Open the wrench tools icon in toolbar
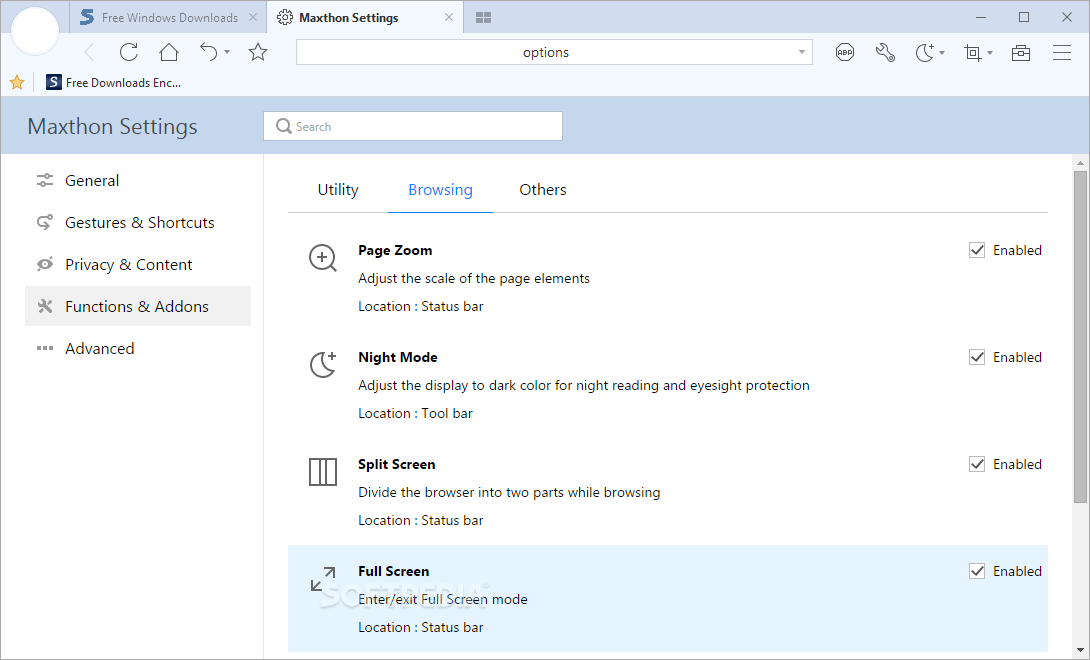This screenshot has height=660, width=1090. (885, 52)
